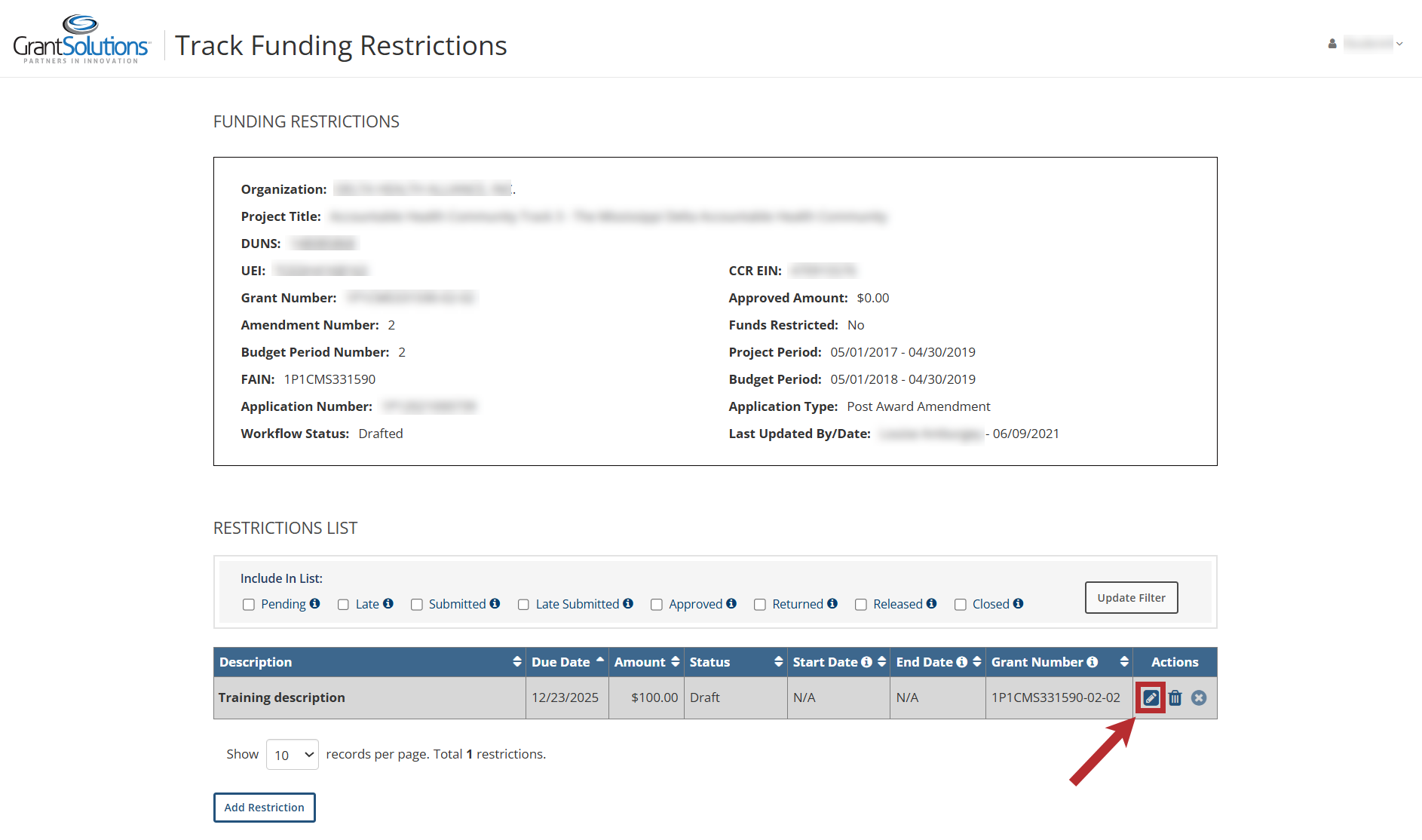The height and width of the screenshot is (840, 1422).
Task: Toggle the Released filter checkbox
Action: pos(860,605)
